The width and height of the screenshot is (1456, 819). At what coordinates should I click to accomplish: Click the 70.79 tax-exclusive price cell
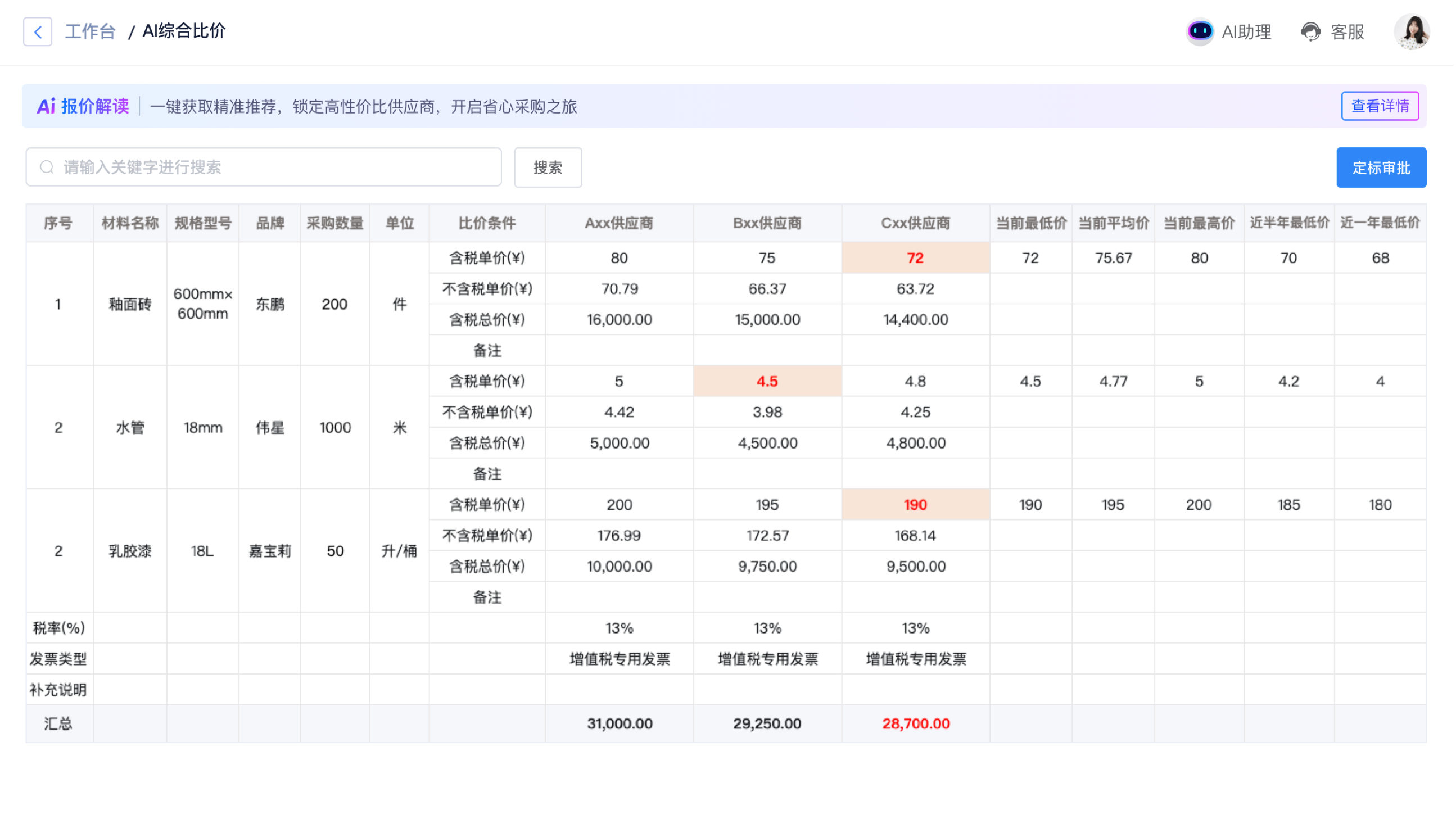click(x=620, y=289)
